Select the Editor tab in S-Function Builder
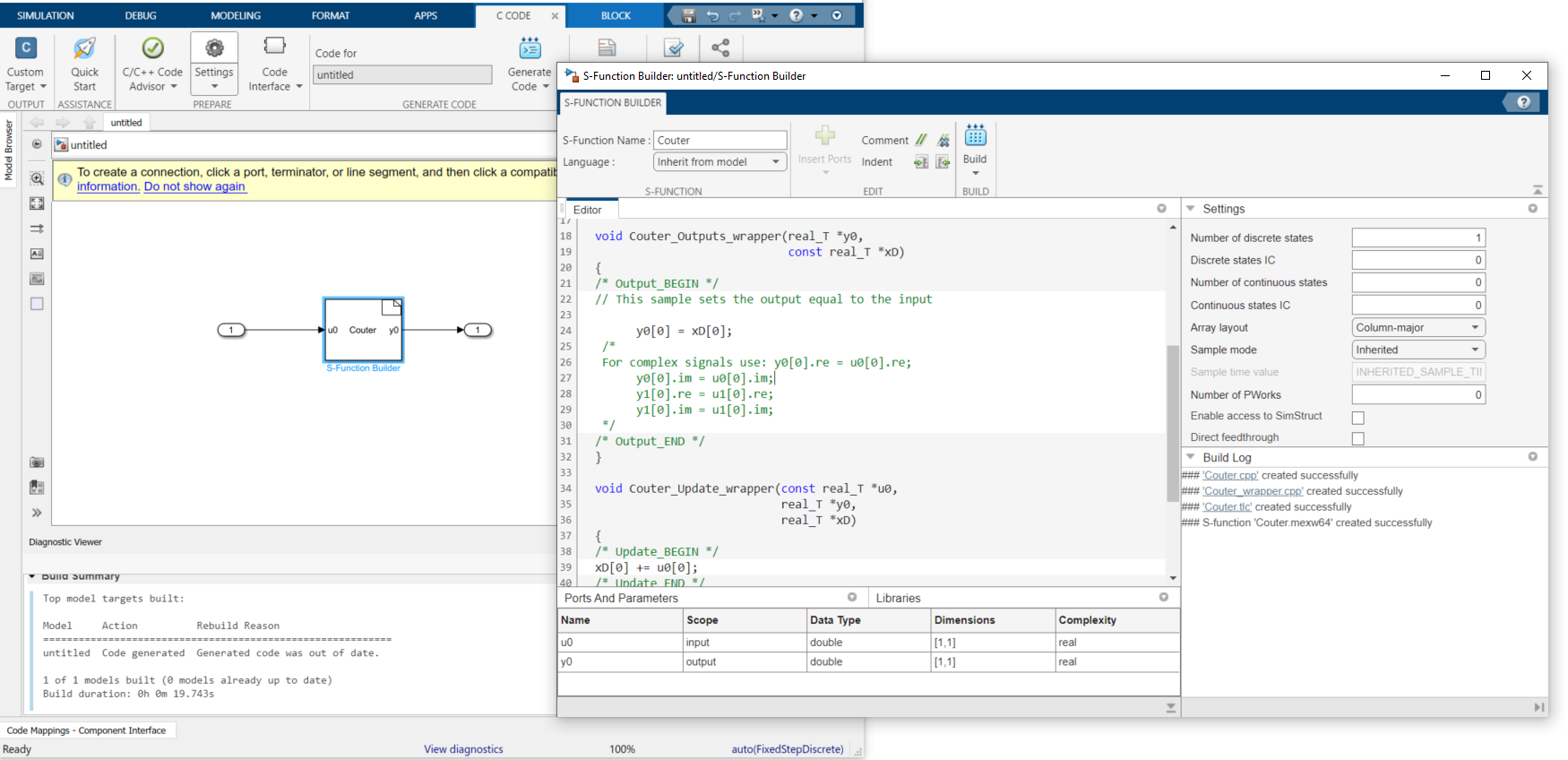1568x760 pixels. pos(588,210)
